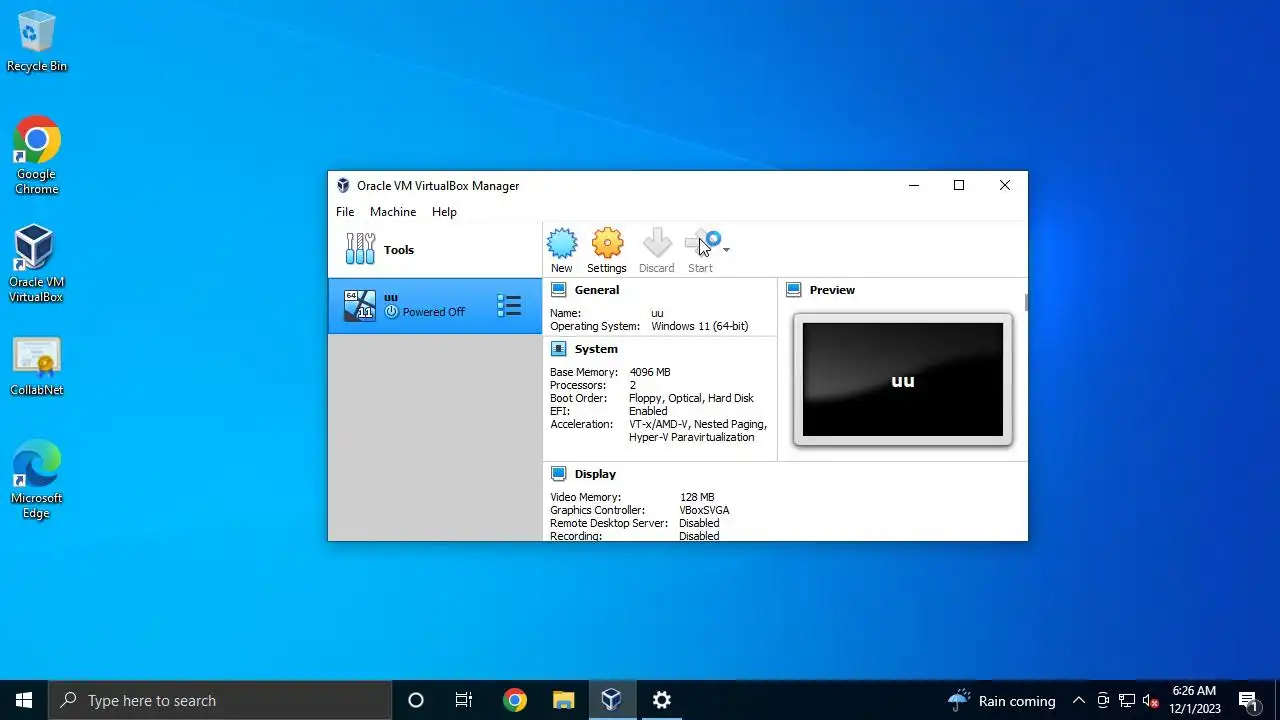Screen dimensions: 1280x720
Task: Click the System section chip icon
Action: tap(558, 349)
